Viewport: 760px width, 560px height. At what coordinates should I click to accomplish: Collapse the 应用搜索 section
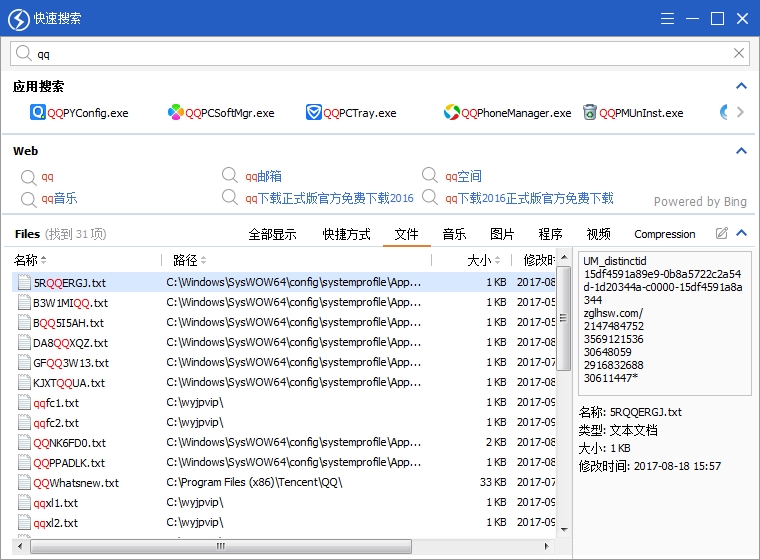(x=741, y=87)
